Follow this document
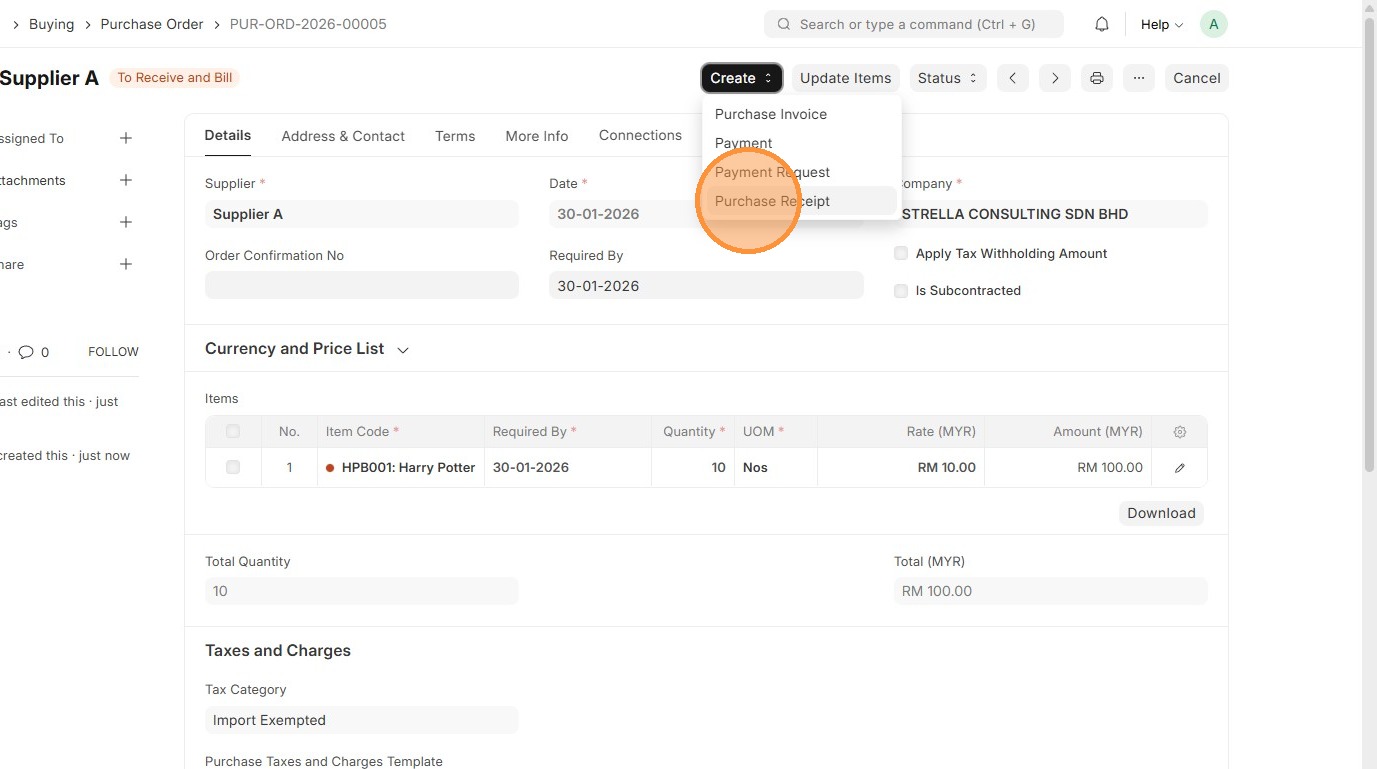Image resolution: width=1377 pixels, height=769 pixels. pyautogui.click(x=113, y=352)
